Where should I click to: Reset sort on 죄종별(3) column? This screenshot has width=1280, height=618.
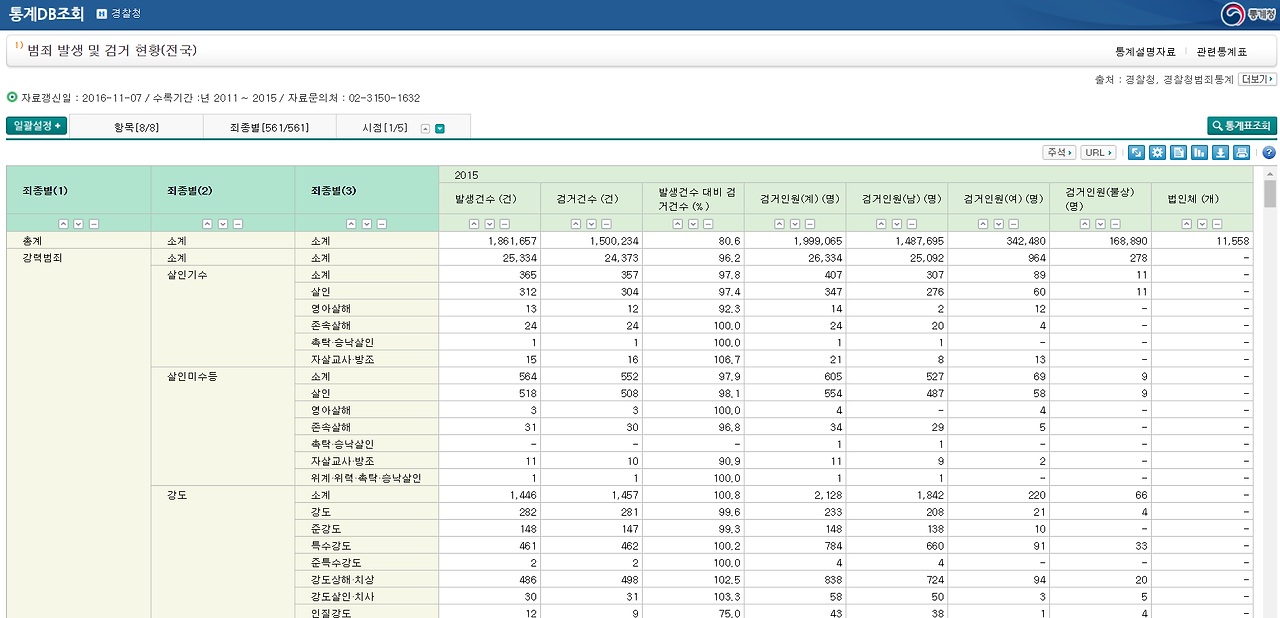381,224
